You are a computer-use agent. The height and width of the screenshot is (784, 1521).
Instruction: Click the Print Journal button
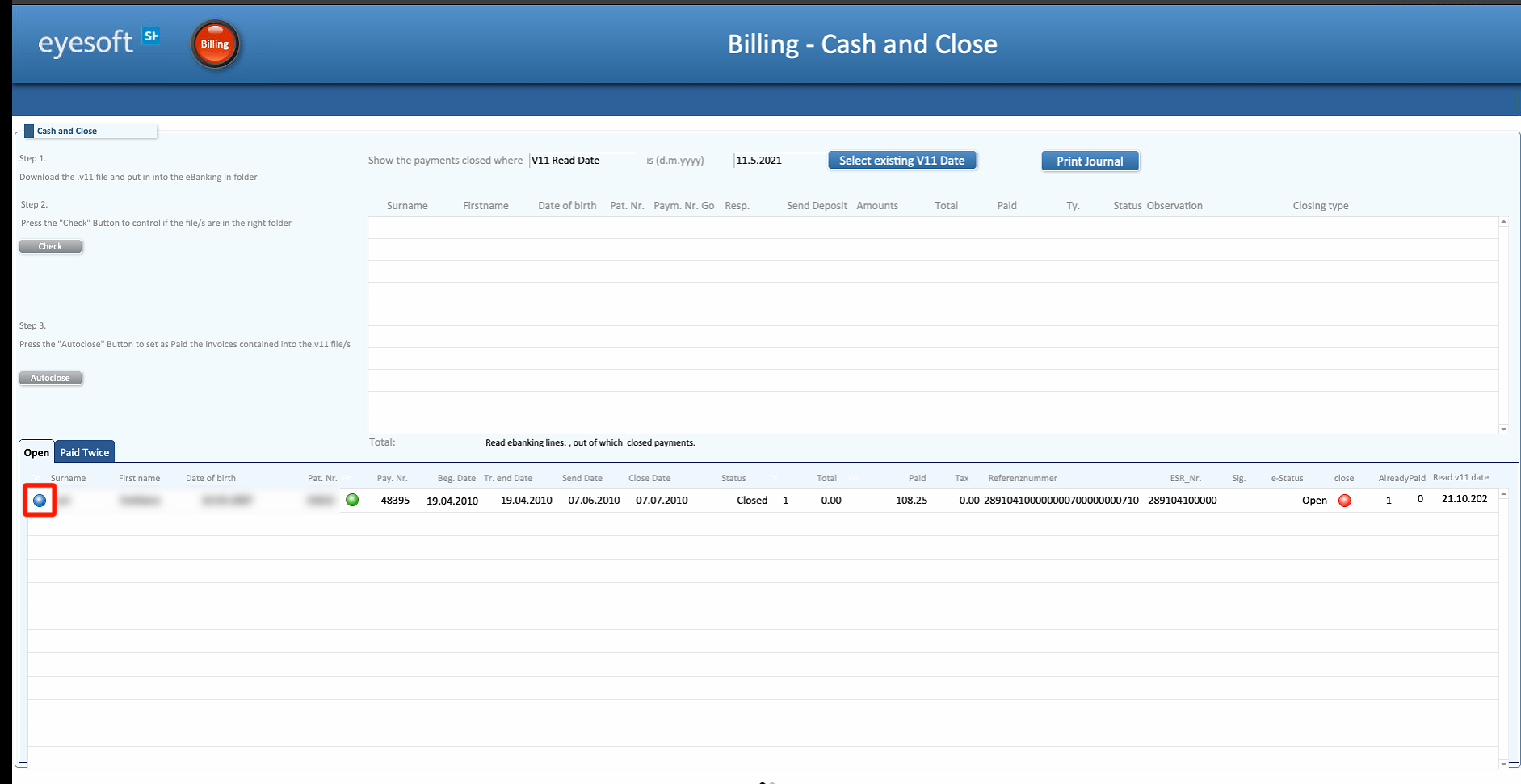click(1090, 161)
